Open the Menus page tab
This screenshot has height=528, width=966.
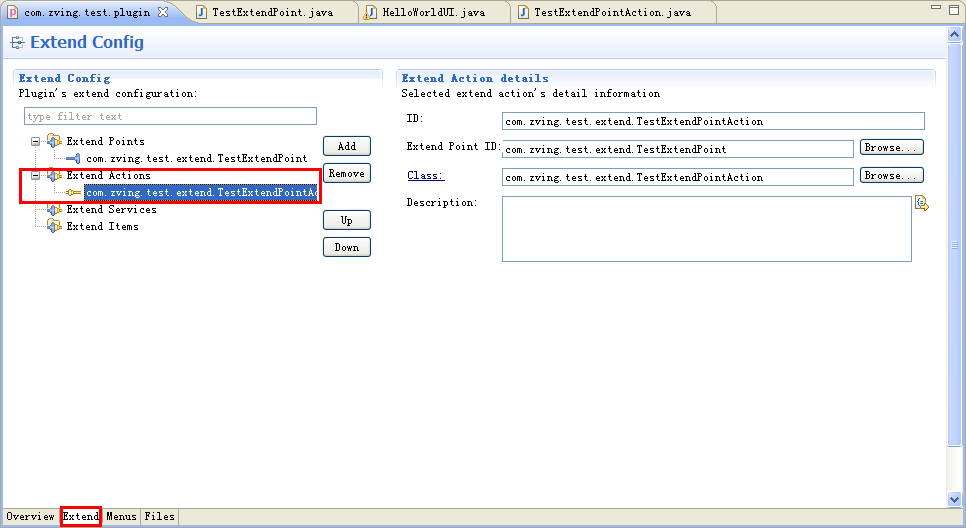(x=121, y=517)
